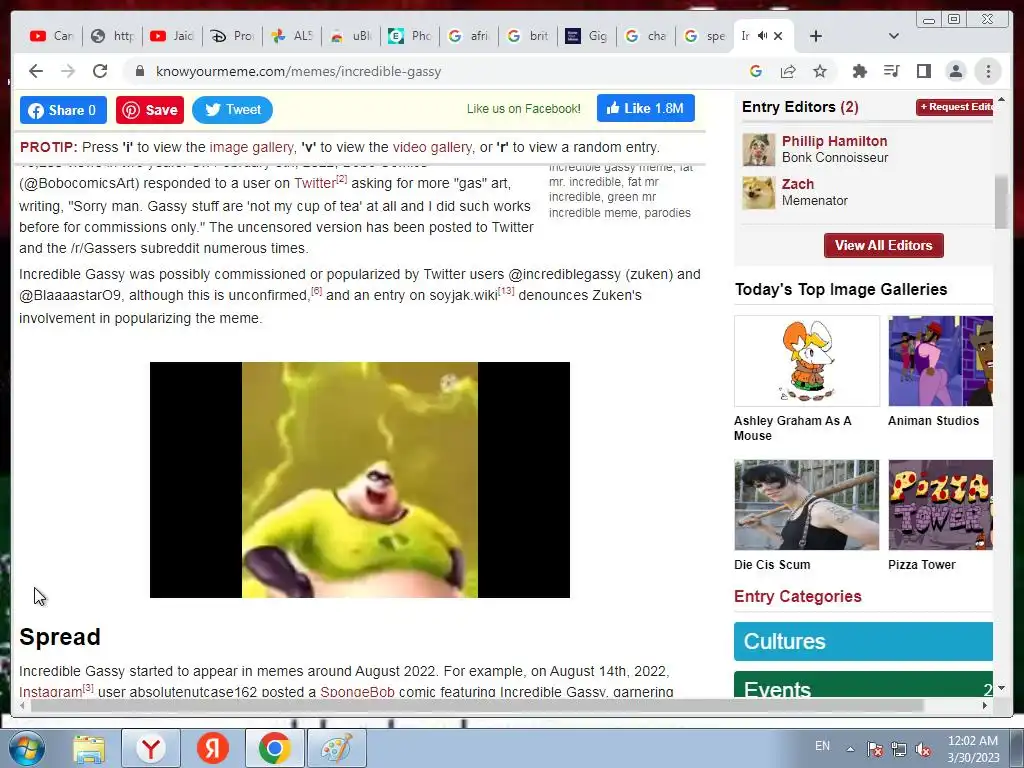The image size is (1024, 768).
Task: Switch to the 'Pro' Disney tab
Action: pos(232,36)
